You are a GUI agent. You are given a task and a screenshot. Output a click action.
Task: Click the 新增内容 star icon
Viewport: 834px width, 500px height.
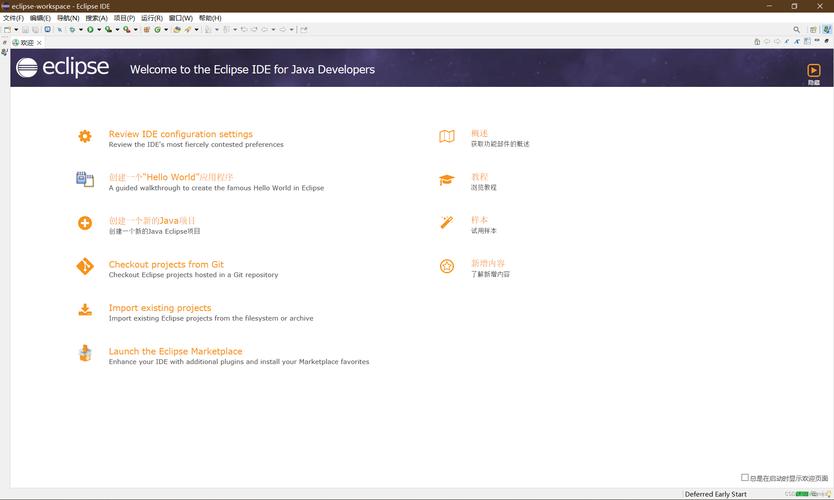(447, 266)
